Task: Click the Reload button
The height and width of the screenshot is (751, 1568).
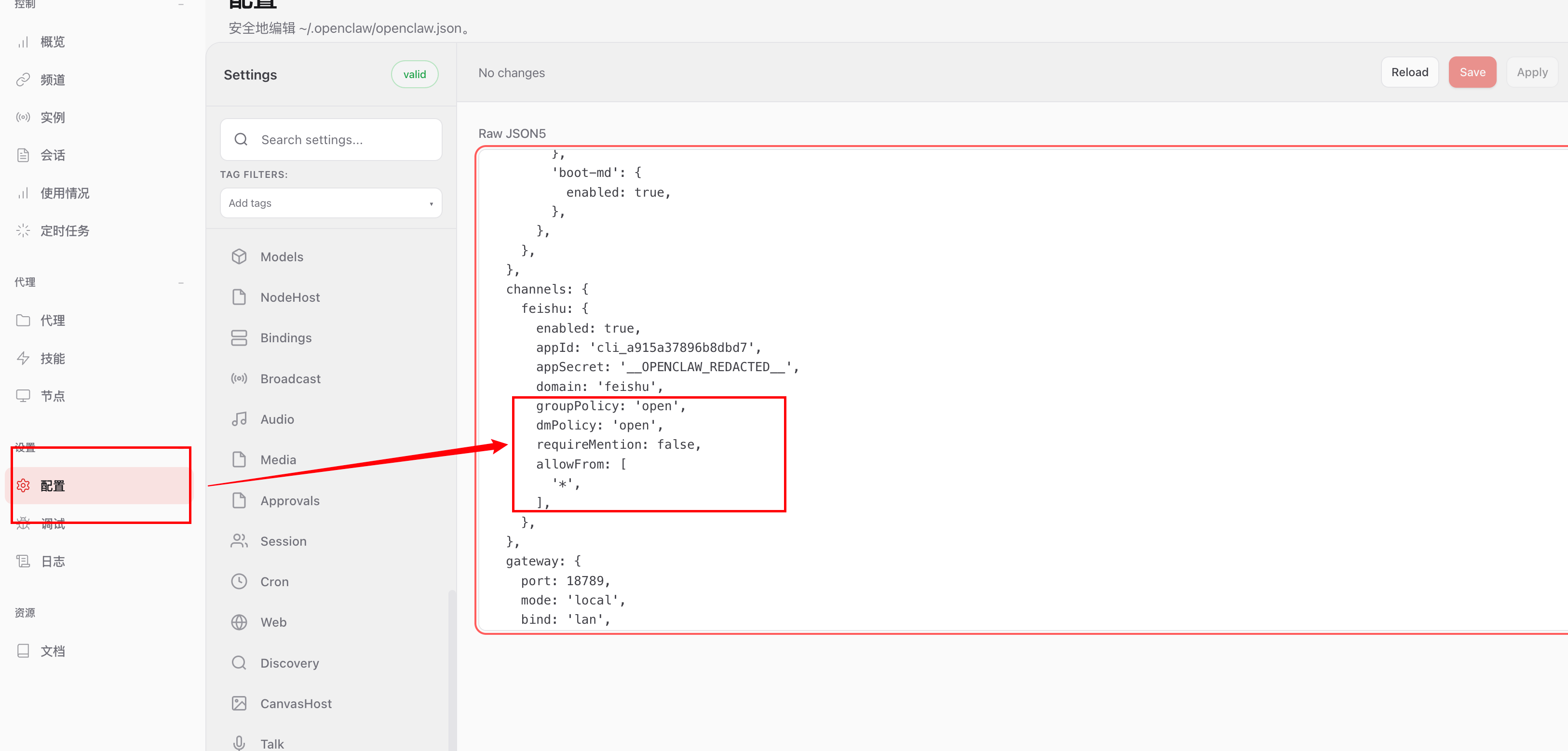Action: tap(1409, 72)
